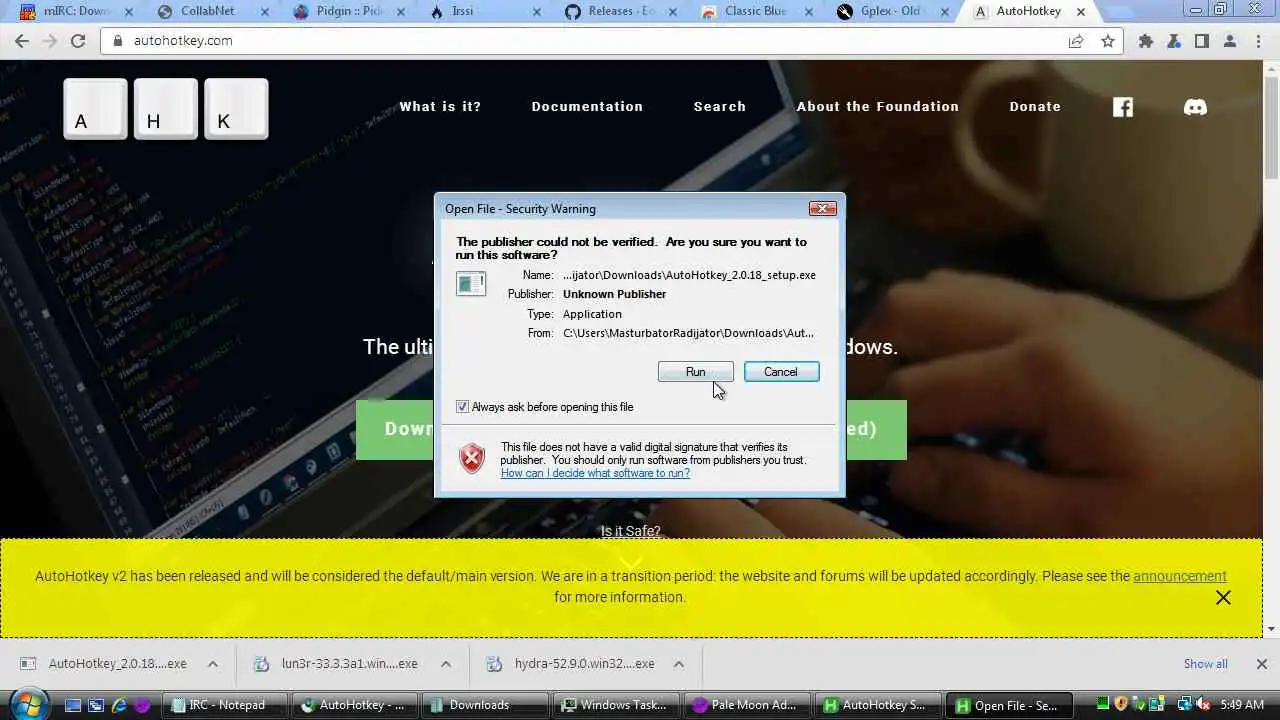The image size is (1280, 720).
Task: Open the announcement link in banner
Action: pyautogui.click(x=1180, y=576)
